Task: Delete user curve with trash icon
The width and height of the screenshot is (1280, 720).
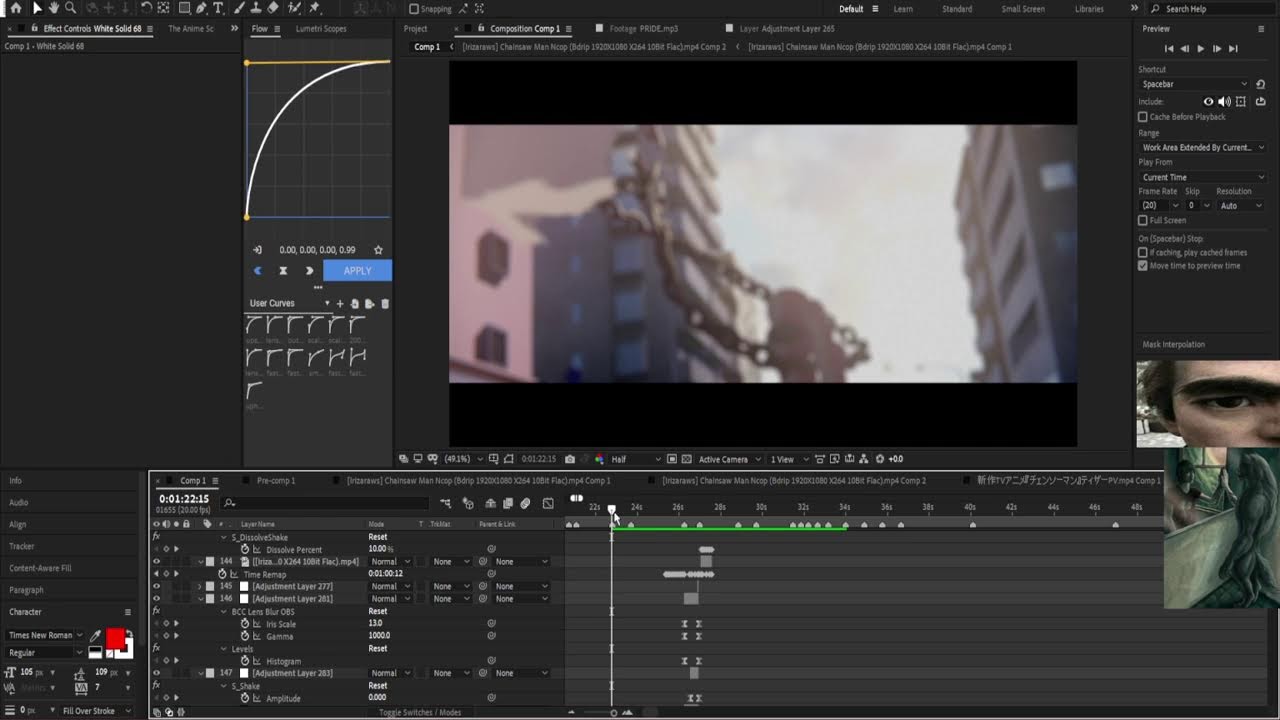Action: tap(385, 303)
